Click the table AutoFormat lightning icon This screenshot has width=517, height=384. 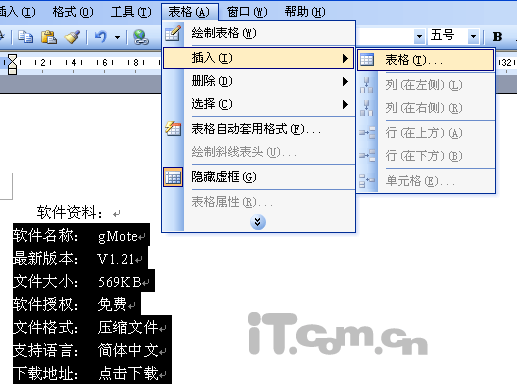point(173,129)
